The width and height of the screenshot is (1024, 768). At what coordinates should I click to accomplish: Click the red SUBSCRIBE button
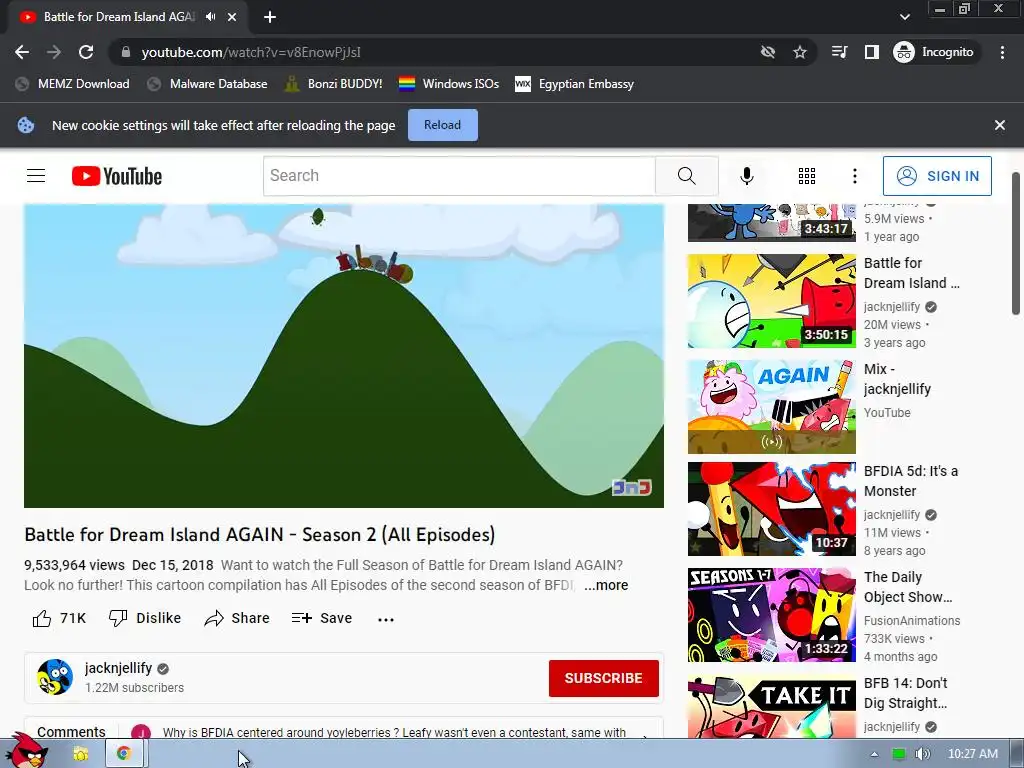pos(603,678)
